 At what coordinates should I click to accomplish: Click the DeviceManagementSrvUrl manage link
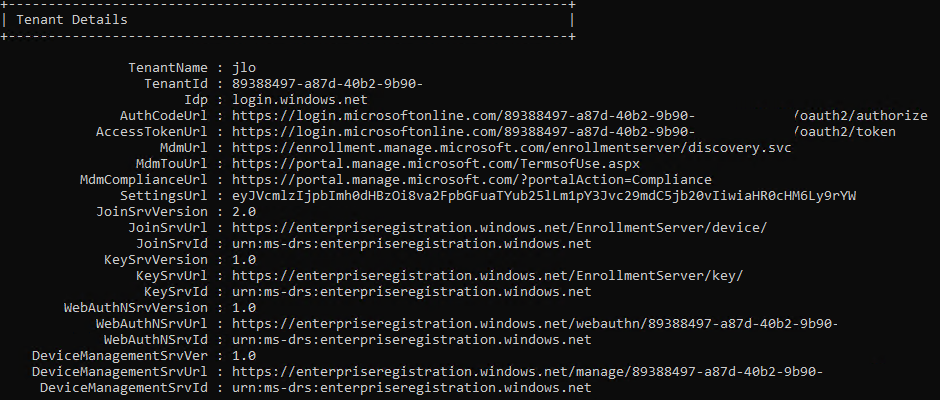[x=527, y=372]
